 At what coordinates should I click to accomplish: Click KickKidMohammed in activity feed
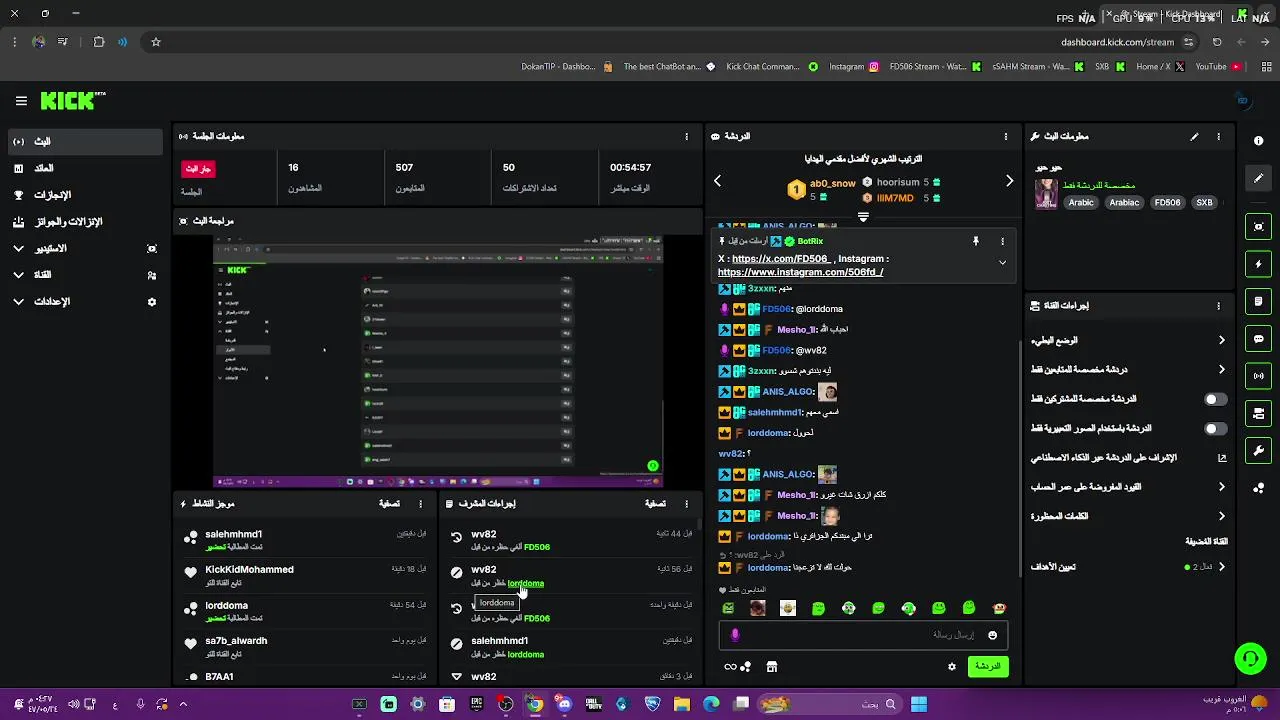(x=249, y=570)
